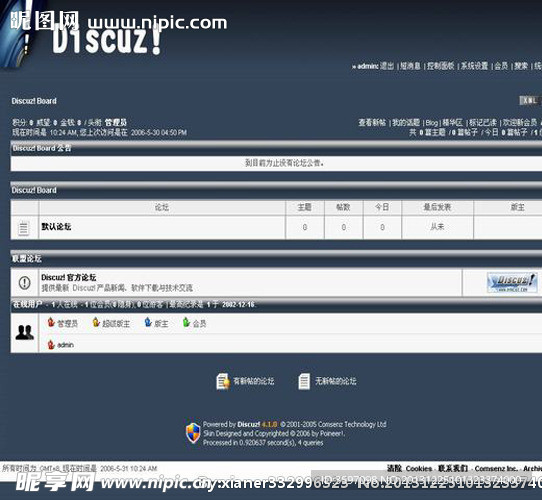Click the Discuz! Board 公告 header
The width and height of the screenshot is (542, 500).
click(41, 148)
